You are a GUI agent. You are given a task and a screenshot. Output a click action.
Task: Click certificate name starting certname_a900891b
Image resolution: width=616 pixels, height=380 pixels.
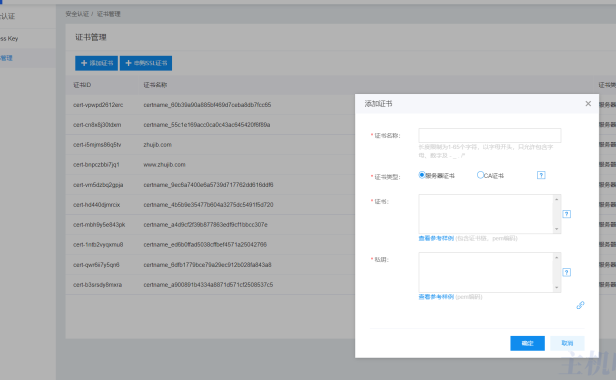coord(208,285)
